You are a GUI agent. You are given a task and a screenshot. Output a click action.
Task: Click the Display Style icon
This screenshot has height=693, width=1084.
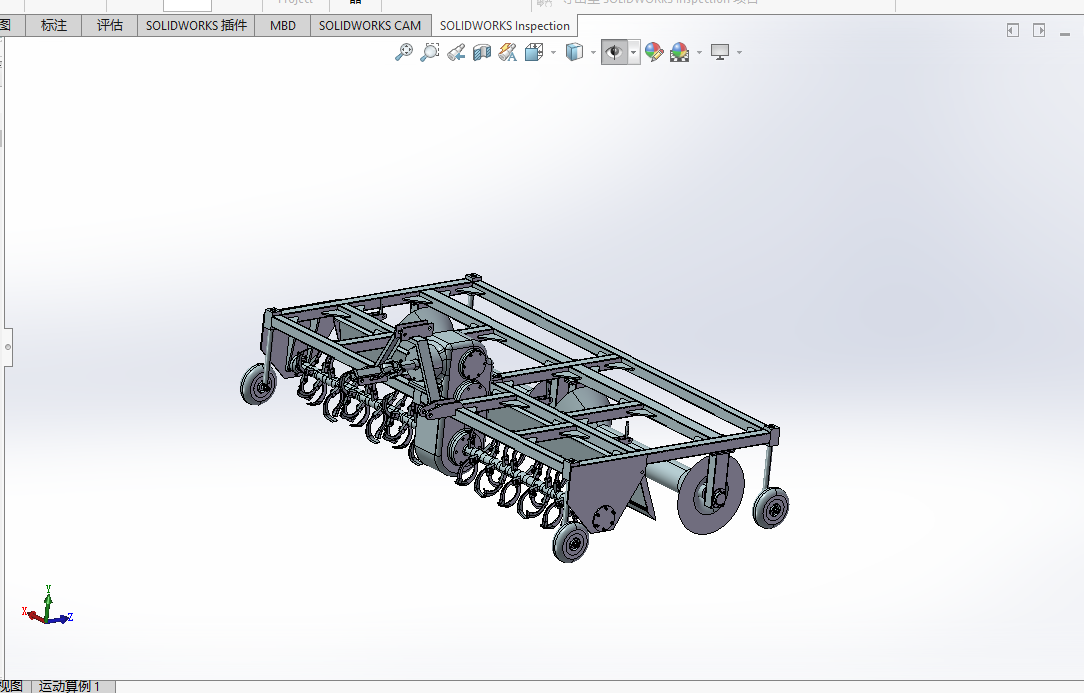point(574,52)
